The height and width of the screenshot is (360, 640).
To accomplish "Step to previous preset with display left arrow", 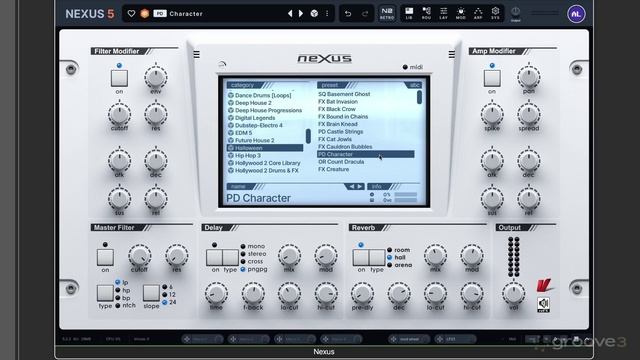I will [351, 187].
